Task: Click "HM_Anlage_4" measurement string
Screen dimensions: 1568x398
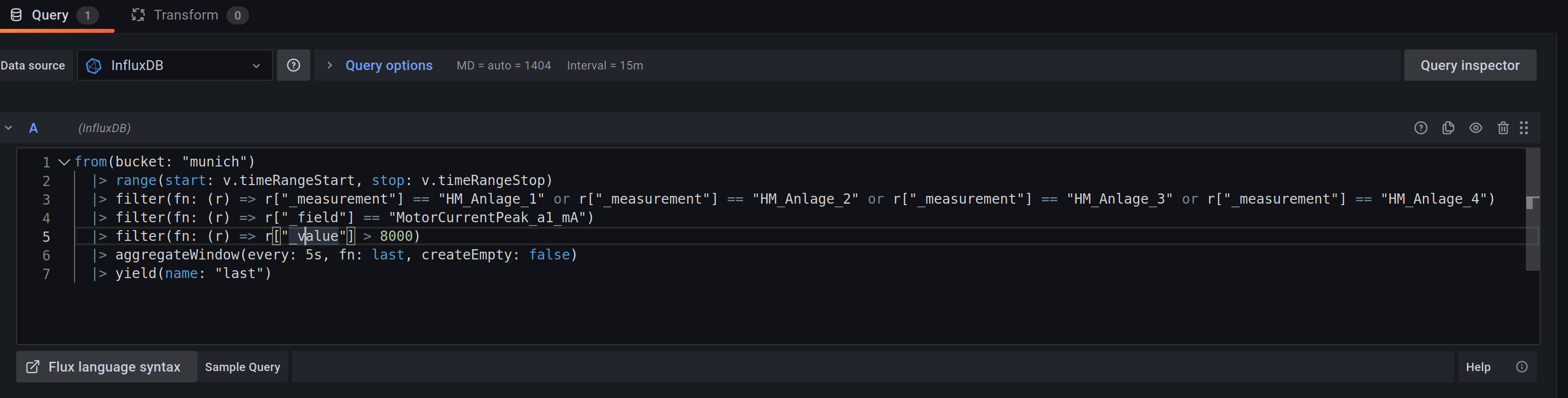Action: click(x=1434, y=199)
